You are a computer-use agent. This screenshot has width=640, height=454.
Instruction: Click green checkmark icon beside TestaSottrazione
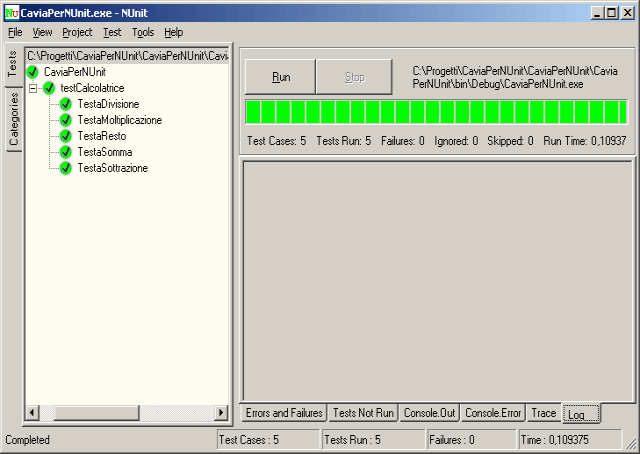coord(66,168)
